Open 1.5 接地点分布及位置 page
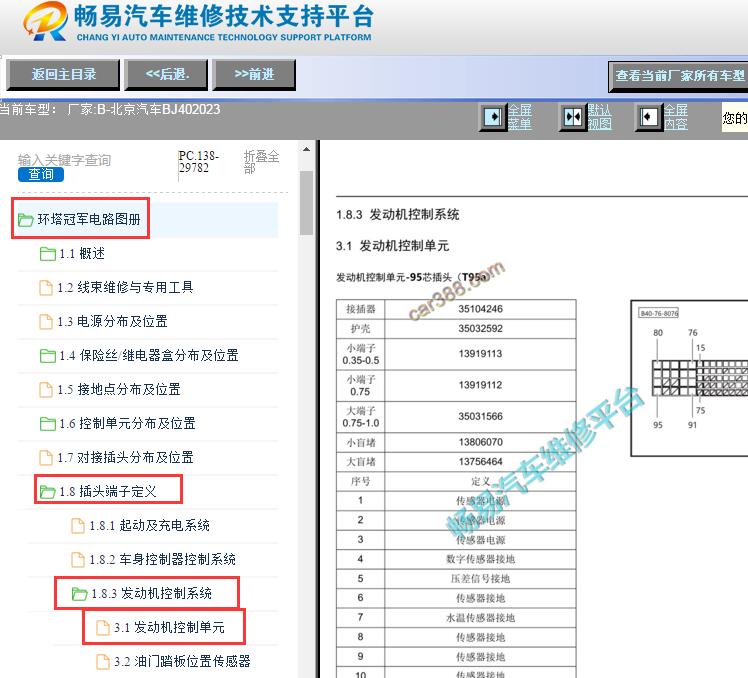The height and width of the screenshot is (678, 748). (119, 390)
